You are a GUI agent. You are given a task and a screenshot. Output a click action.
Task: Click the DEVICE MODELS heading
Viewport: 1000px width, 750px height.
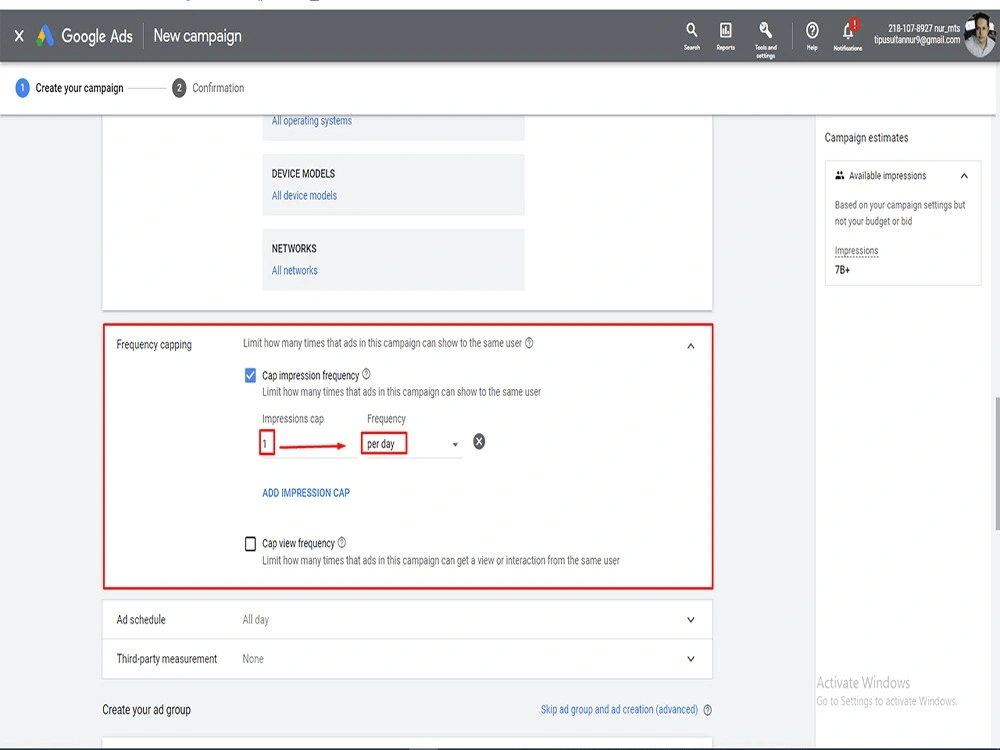(303, 173)
